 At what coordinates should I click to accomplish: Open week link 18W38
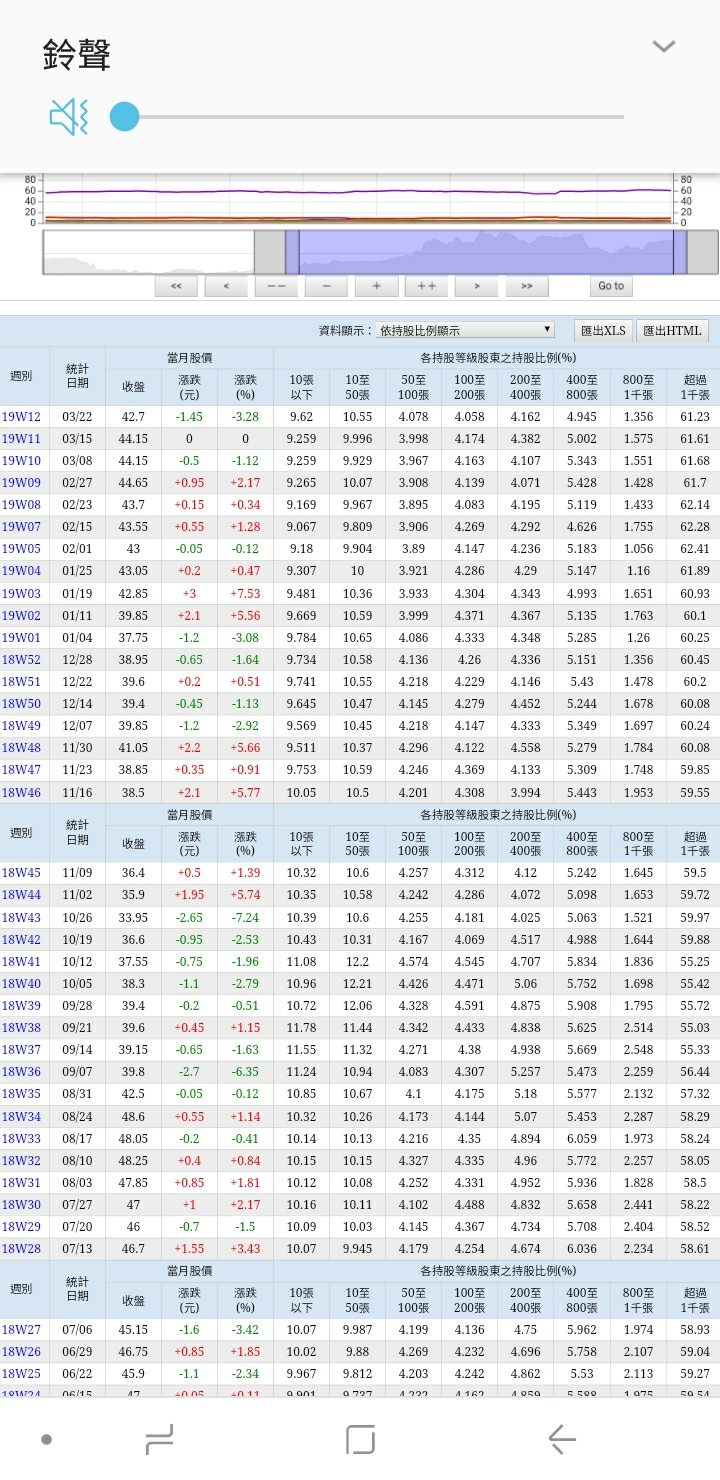(21, 1028)
